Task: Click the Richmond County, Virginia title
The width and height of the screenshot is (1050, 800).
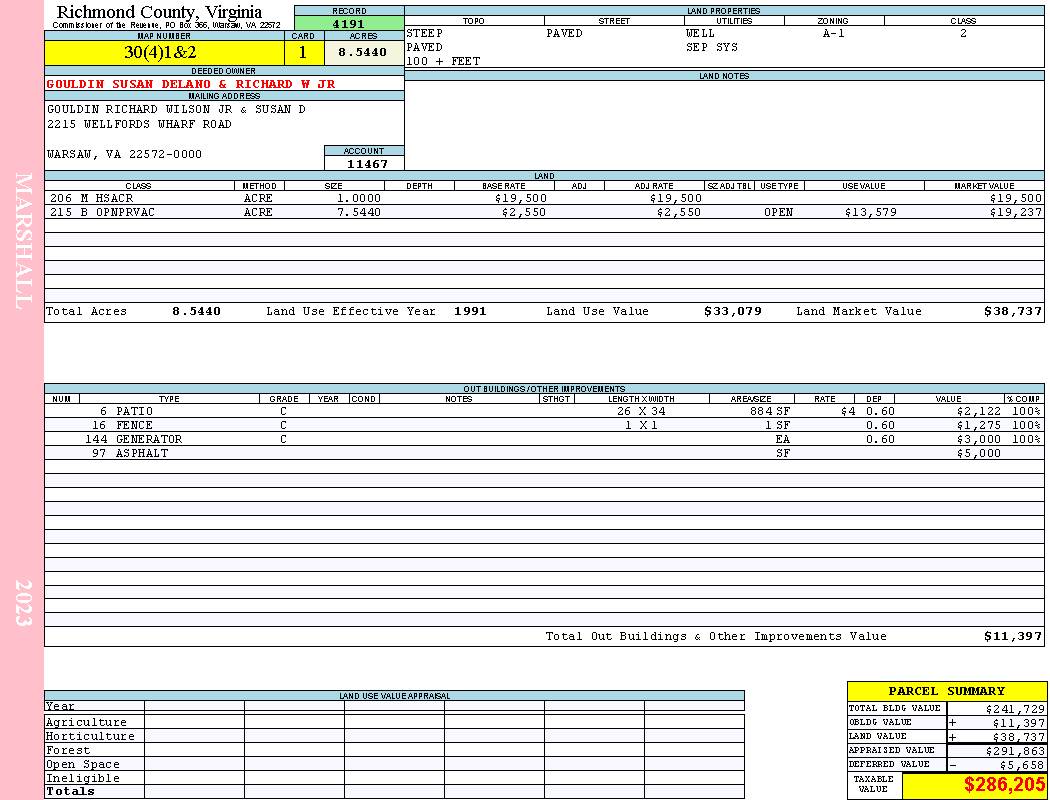Action: point(159,12)
